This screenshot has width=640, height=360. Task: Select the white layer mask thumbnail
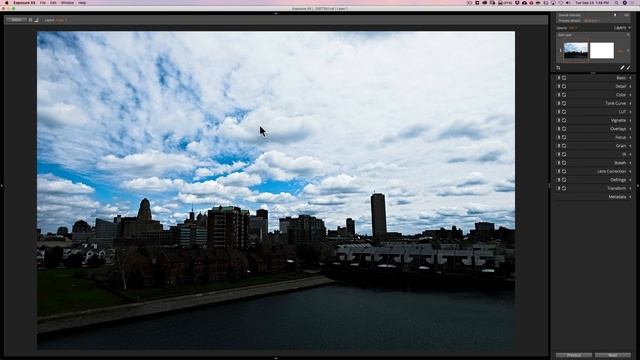(602, 51)
